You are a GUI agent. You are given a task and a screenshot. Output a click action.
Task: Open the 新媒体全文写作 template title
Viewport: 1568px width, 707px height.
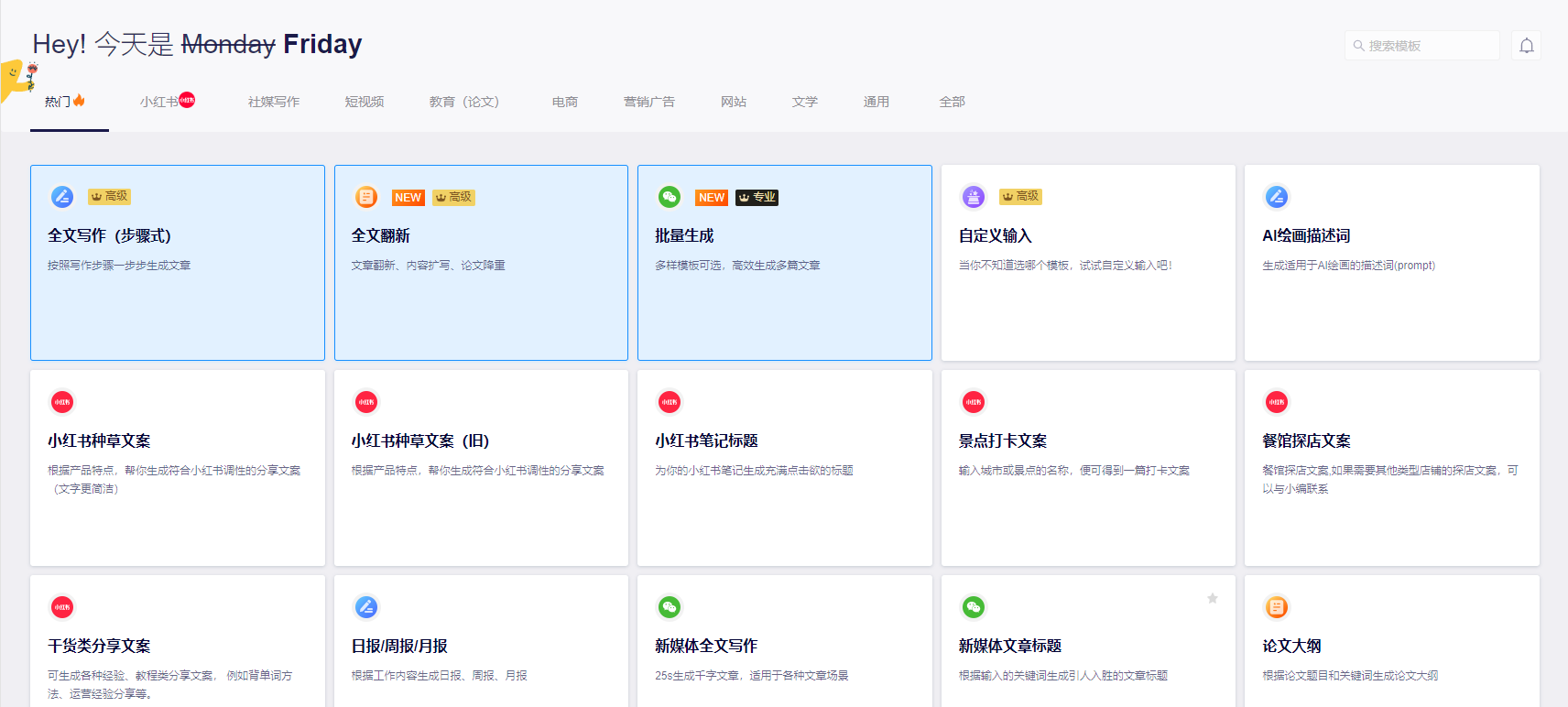[x=706, y=646]
